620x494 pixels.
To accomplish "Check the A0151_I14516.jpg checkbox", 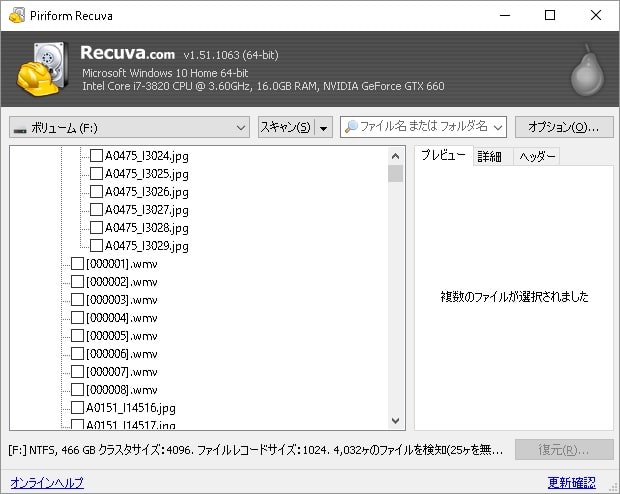I will [77, 407].
